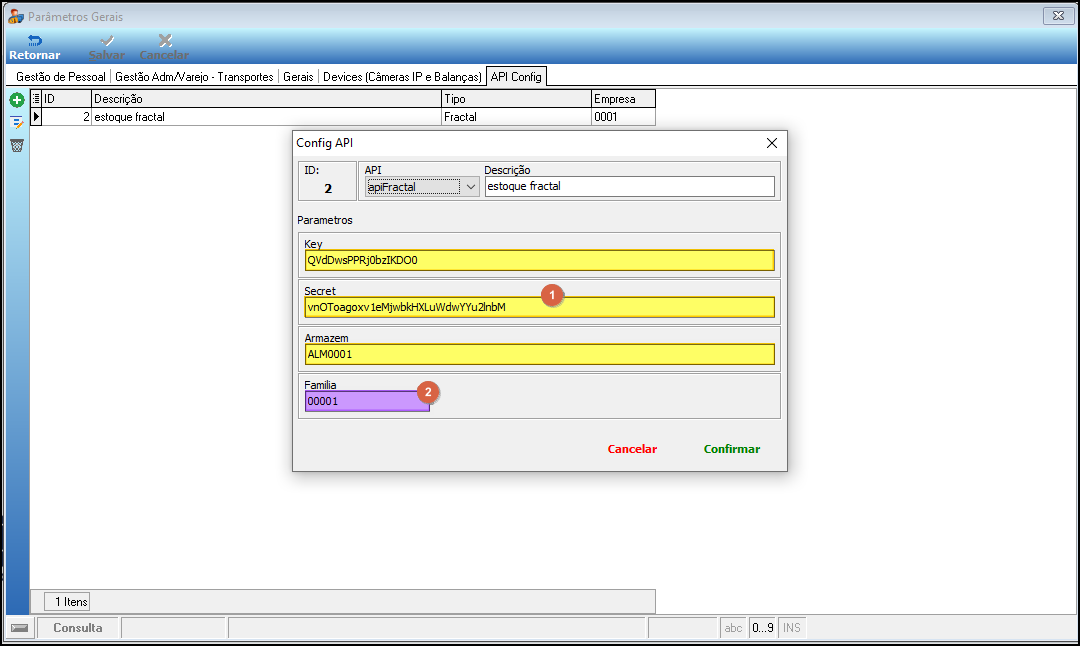Switch to Gestão de Pessoal tab
The height and width of the screenshot is (646, 1080).
[x=61, y=76]
